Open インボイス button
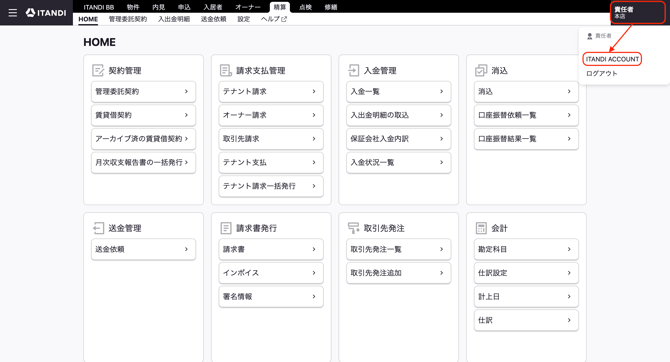670x362 pixels. [271, 273]
